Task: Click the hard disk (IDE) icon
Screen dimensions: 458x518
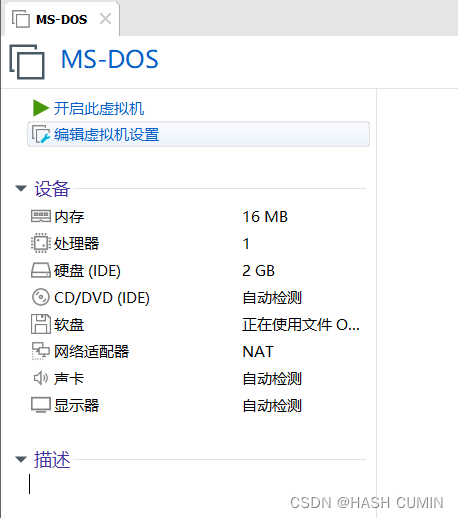Action: [41, 270]
